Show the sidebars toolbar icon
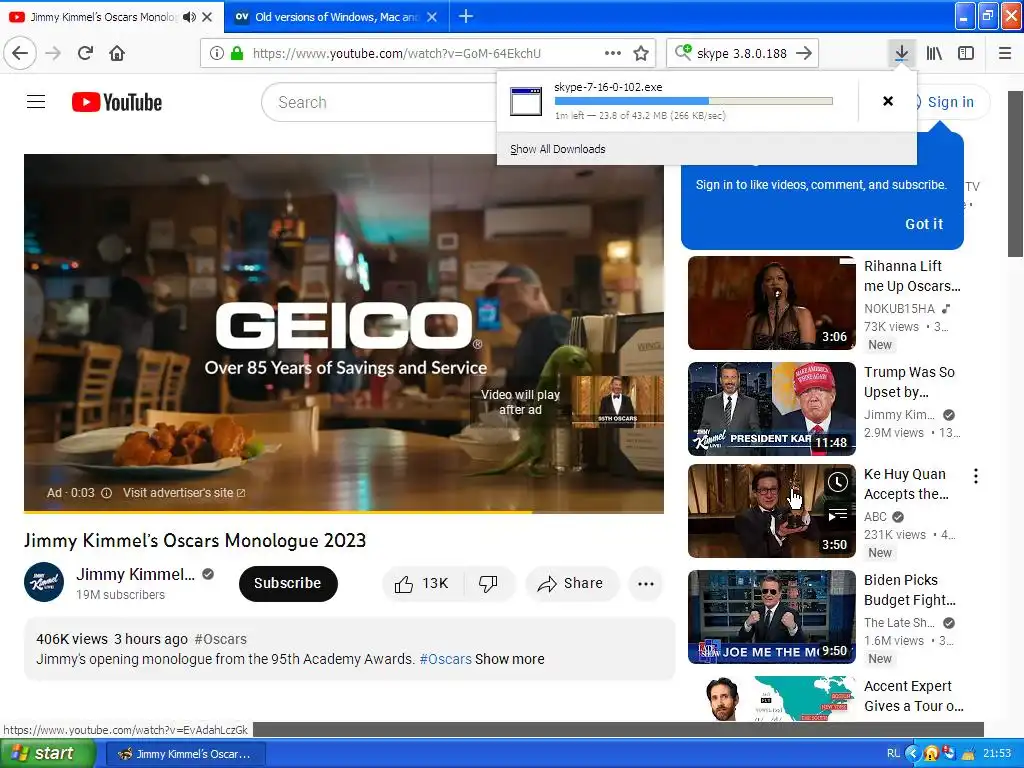 (x=966, y=53)
